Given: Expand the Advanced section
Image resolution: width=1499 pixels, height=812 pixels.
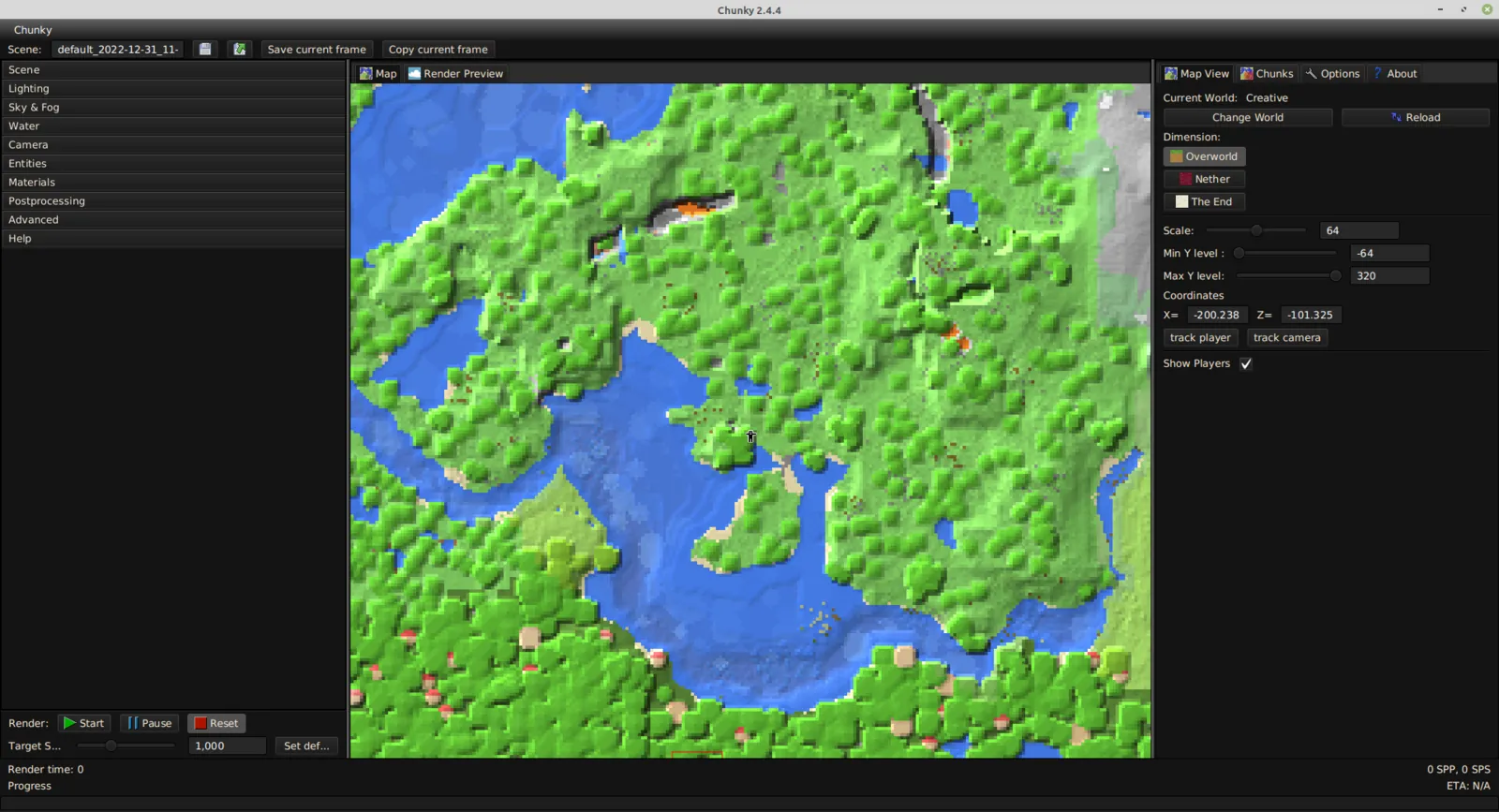Looking at the screenshot, I should tap(173, 220).
